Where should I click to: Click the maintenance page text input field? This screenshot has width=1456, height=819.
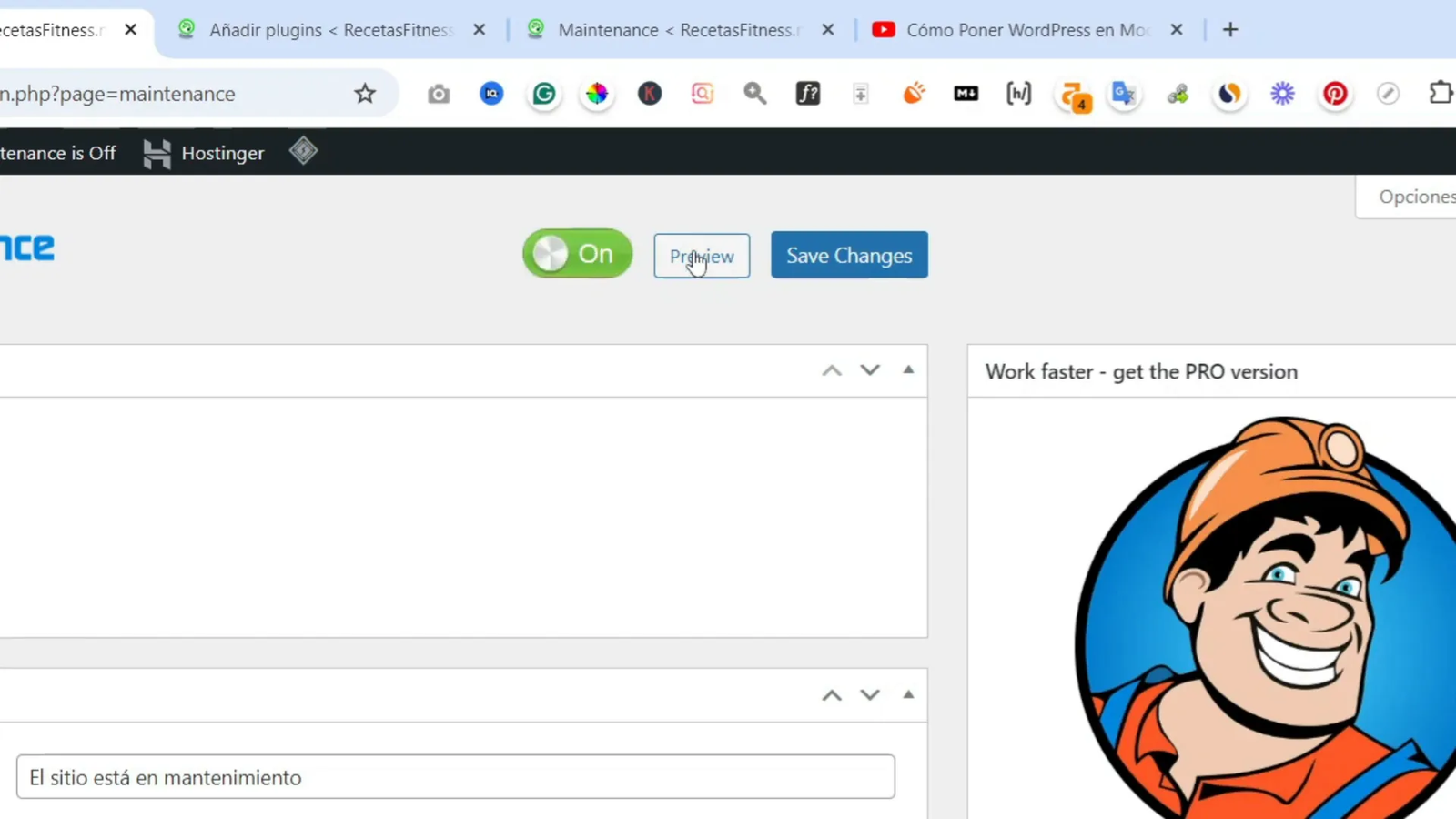point(455,777)
